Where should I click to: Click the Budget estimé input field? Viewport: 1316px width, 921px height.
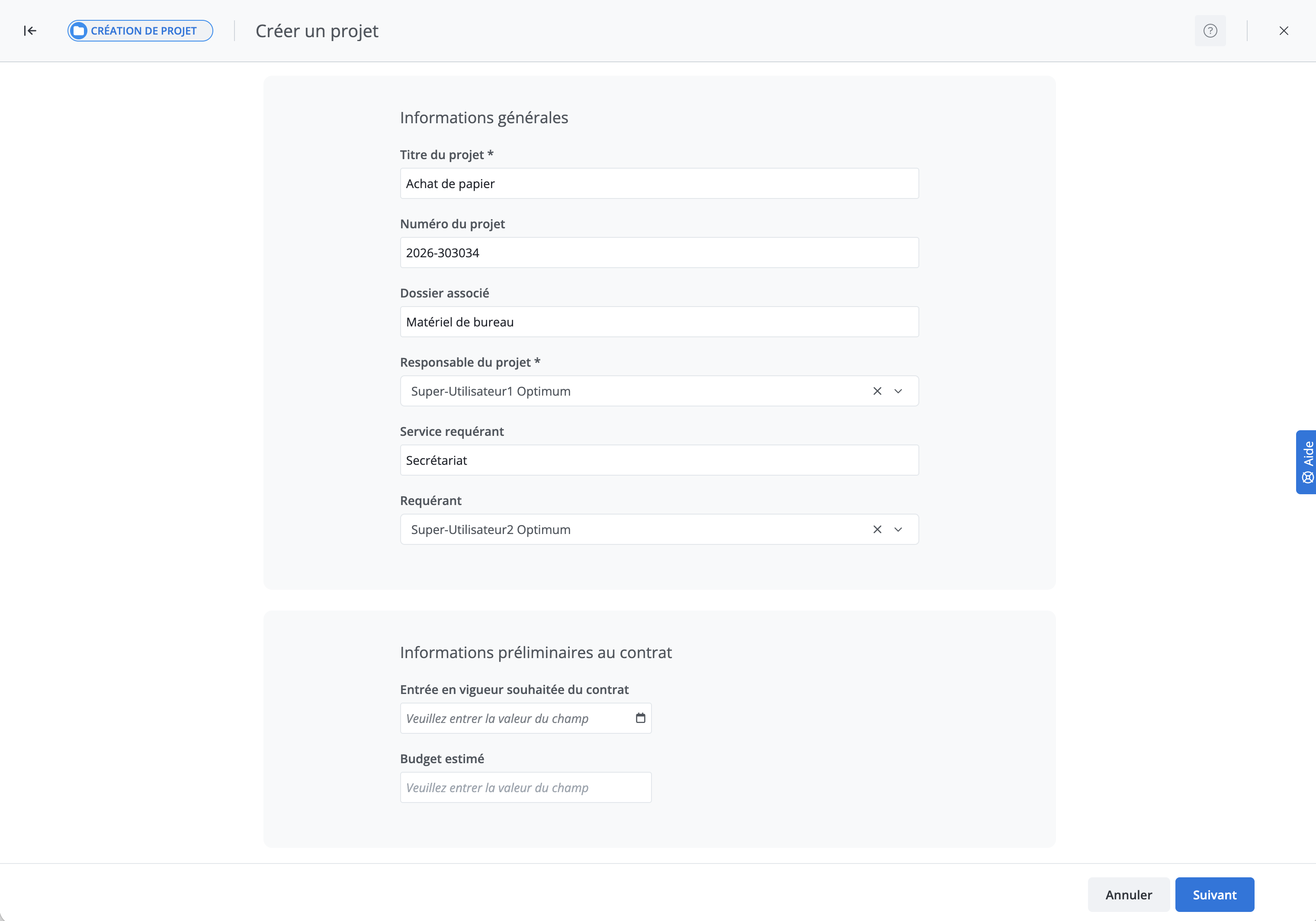pos(526,787)
